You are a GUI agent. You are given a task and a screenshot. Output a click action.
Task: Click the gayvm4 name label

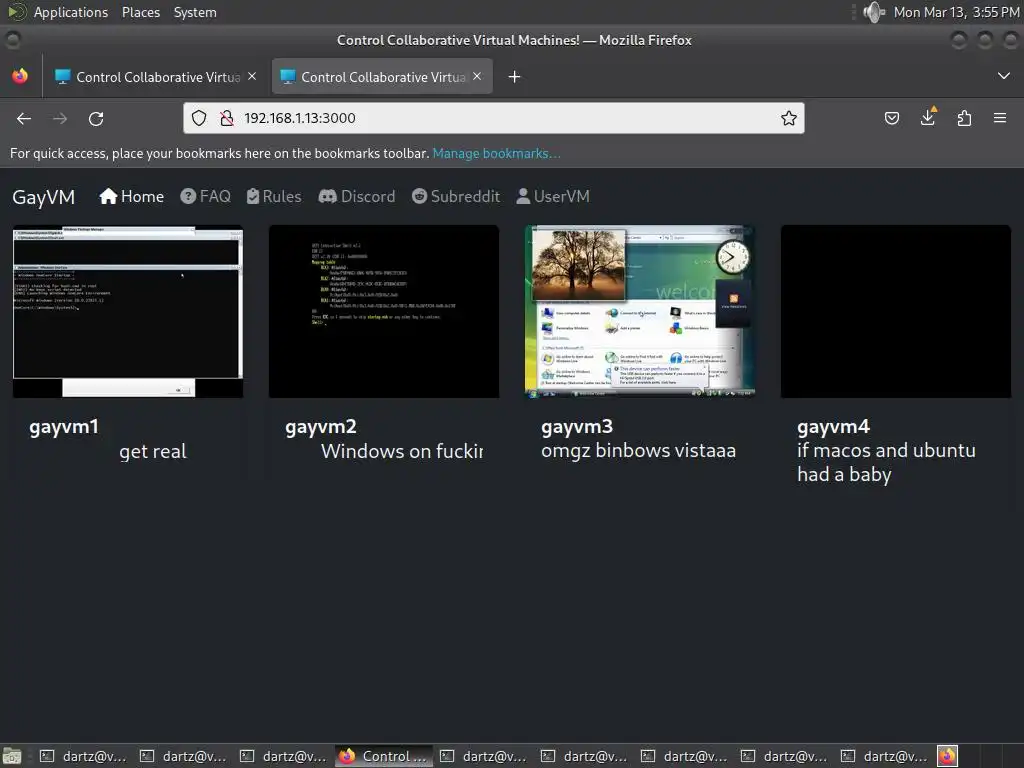click(833, 427)
